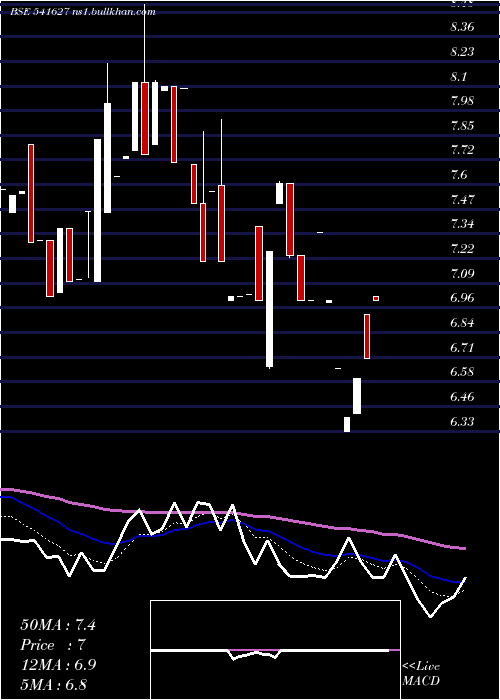Image resolution: width=500 pixels, height=700 pixels.
Task: Click the '50MA : 7.4' legend entry
Action: tap(58, 625)
